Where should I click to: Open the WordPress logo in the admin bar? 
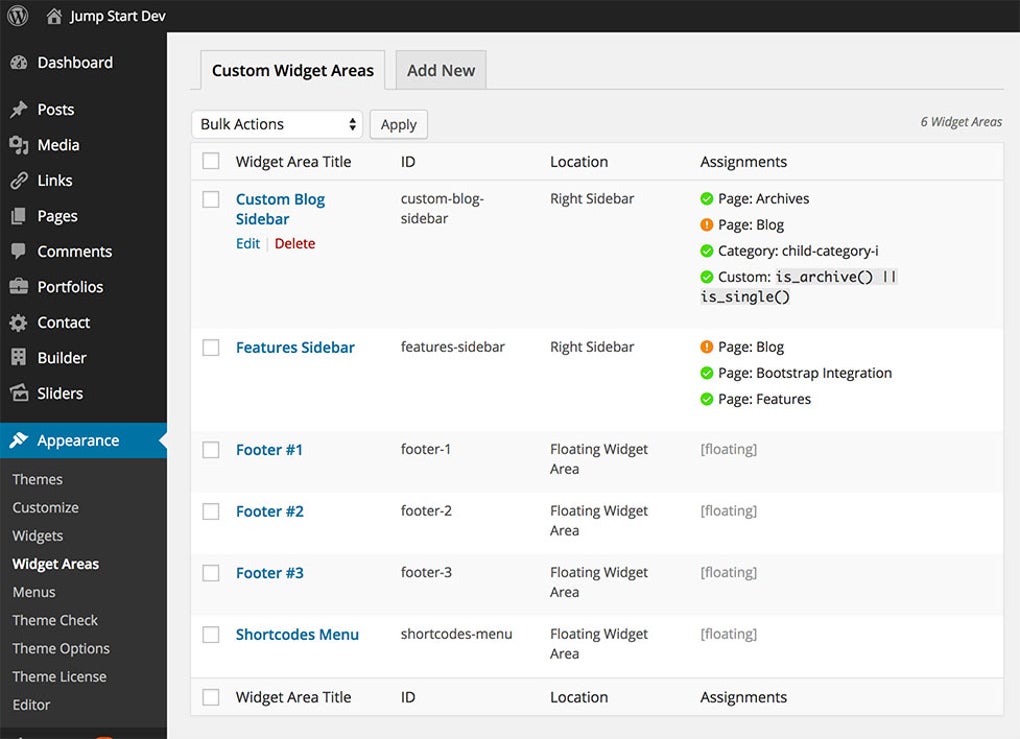[x=16, y=15]
